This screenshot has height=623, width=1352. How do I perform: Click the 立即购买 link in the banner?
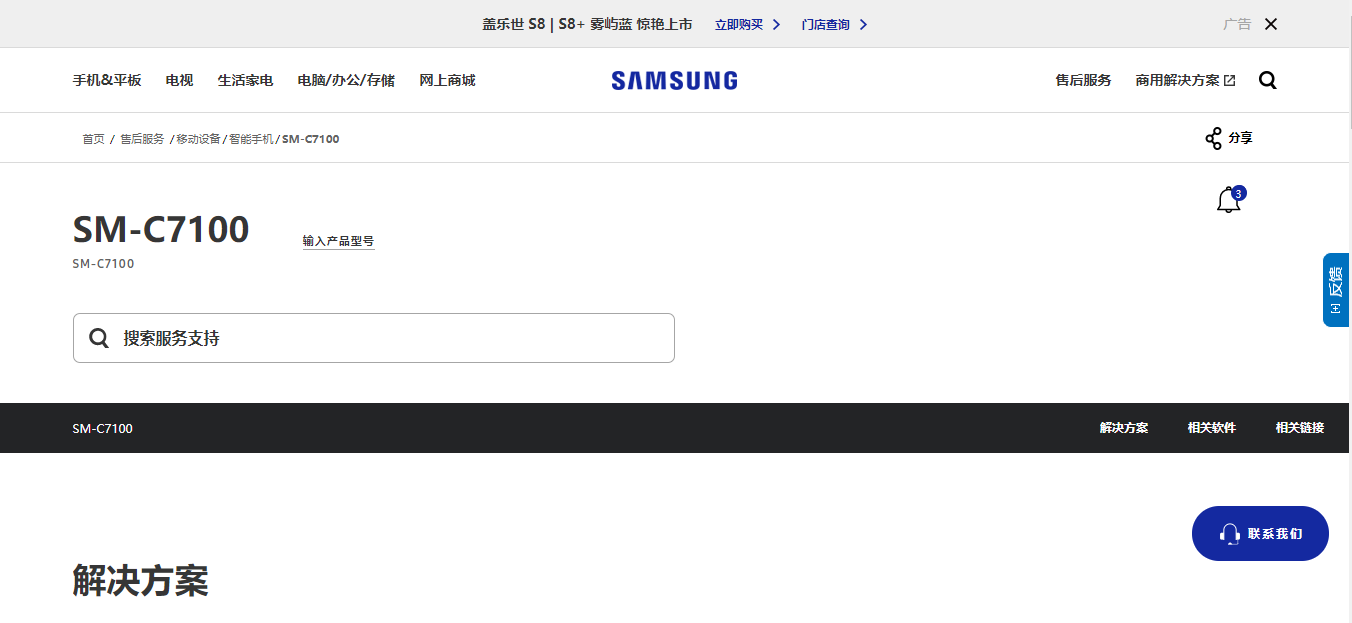coord(739,24)
